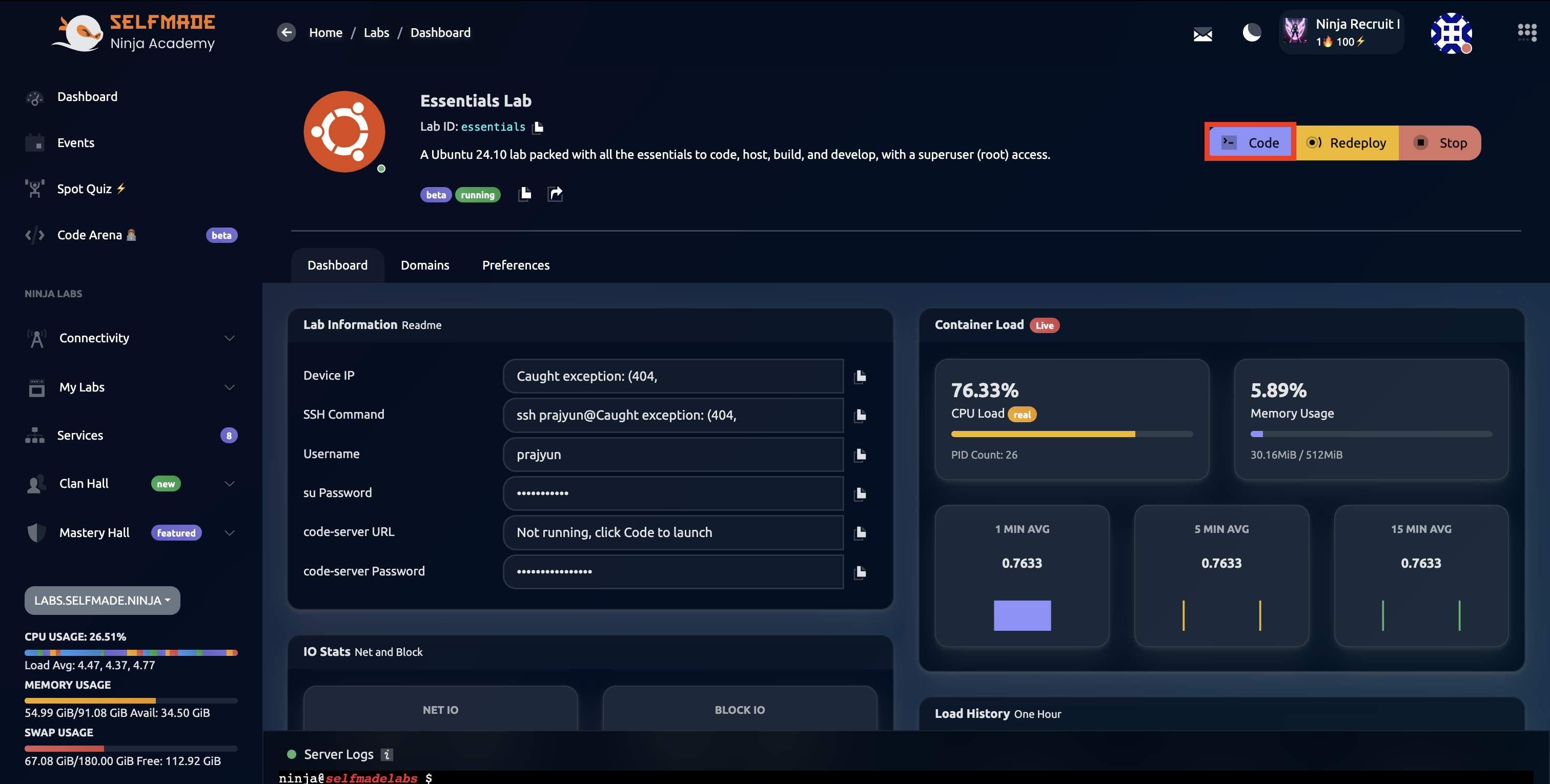Open the mail envelope icon
This screenshot has width=1550, height=784.
(x=1202, y=34)
